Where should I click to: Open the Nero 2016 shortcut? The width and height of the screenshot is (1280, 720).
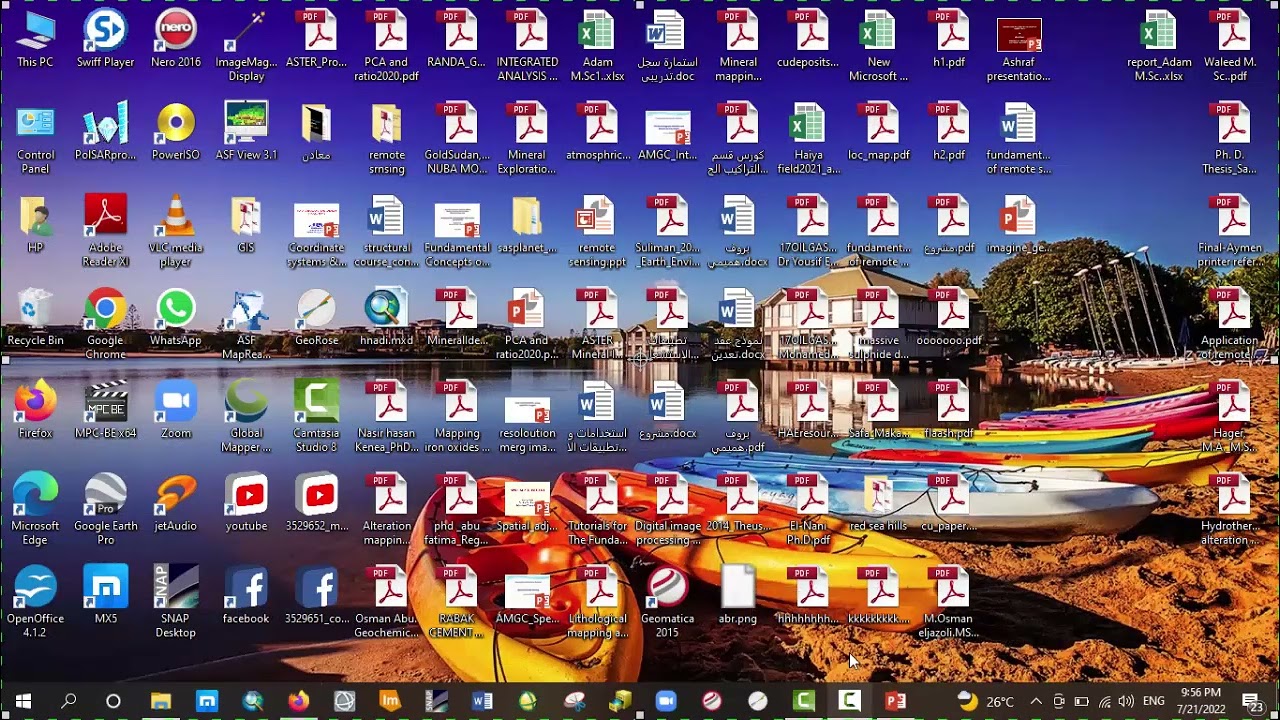click(x=176, y=40)
